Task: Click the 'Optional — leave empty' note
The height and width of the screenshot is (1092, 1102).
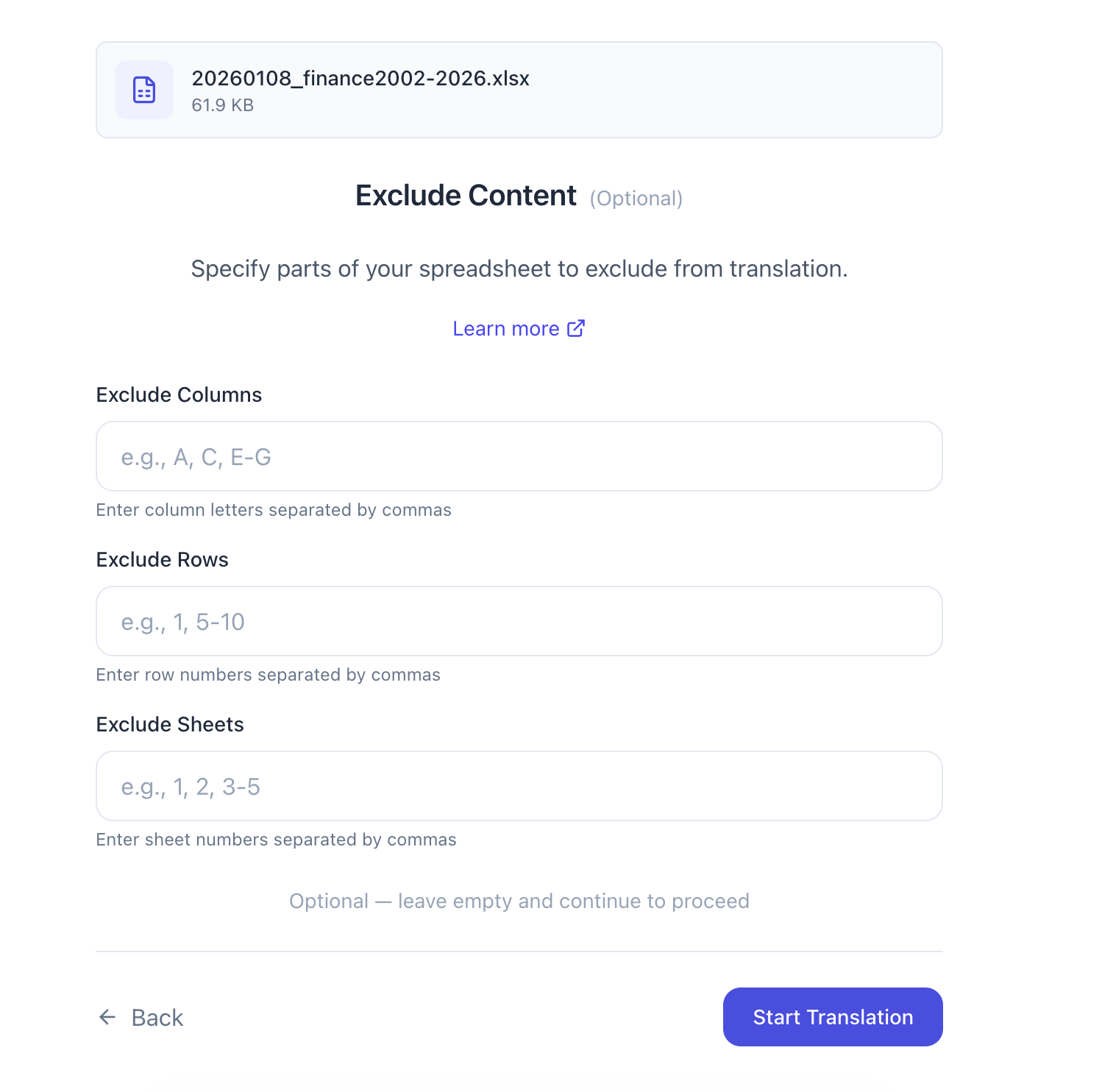Action: click(x=519, y=901)
